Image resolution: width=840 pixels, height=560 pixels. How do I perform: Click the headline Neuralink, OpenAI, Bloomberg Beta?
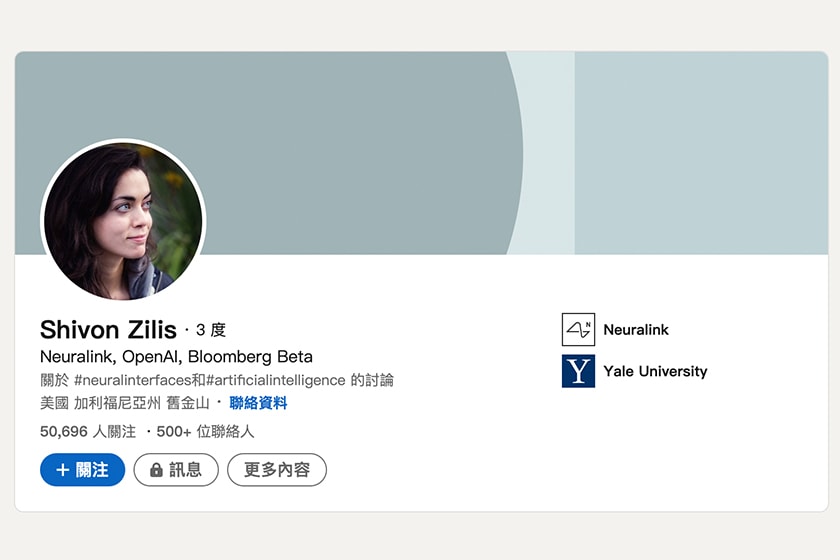[x=176, y=356]
